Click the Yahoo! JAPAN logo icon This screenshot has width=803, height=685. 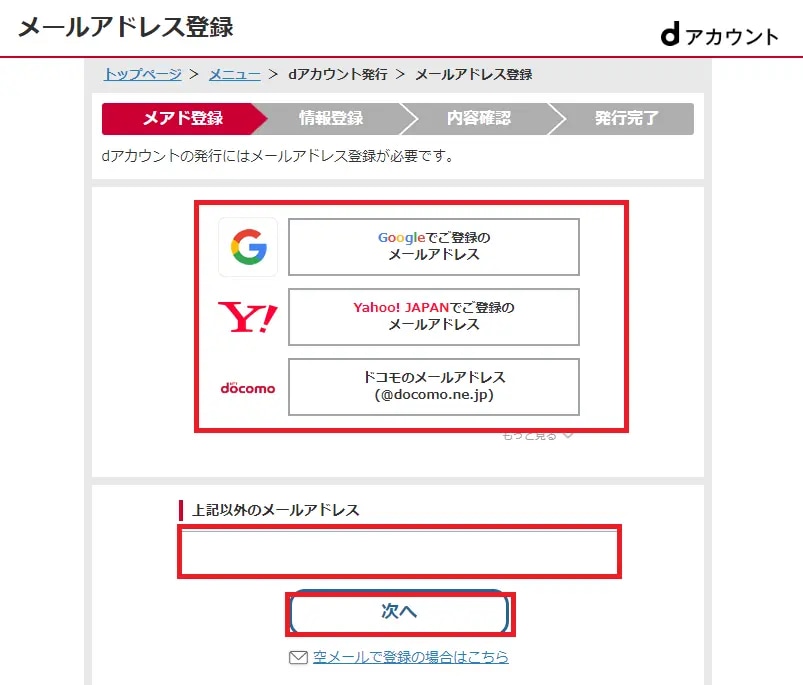[248, 317]
